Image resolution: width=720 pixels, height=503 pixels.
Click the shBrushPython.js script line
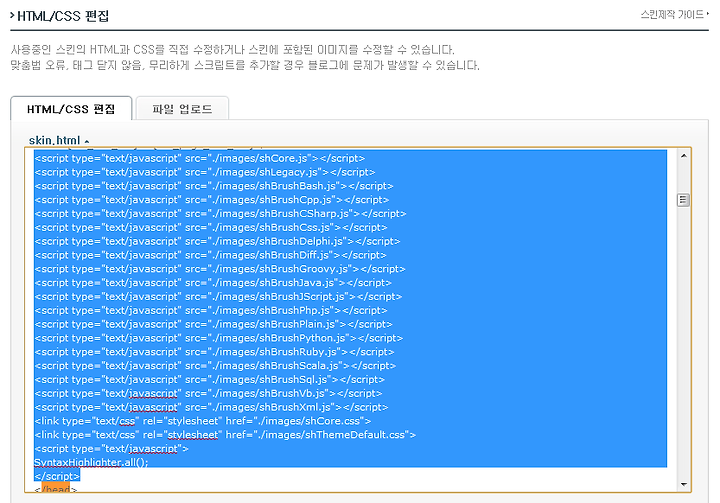point(219,338)
